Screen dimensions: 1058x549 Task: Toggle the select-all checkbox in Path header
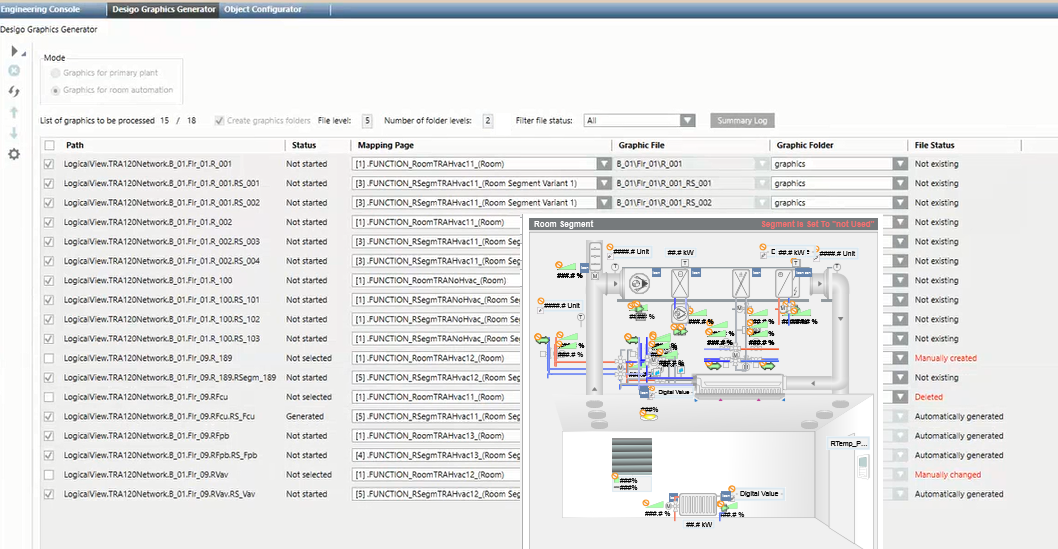pos(49,145)
